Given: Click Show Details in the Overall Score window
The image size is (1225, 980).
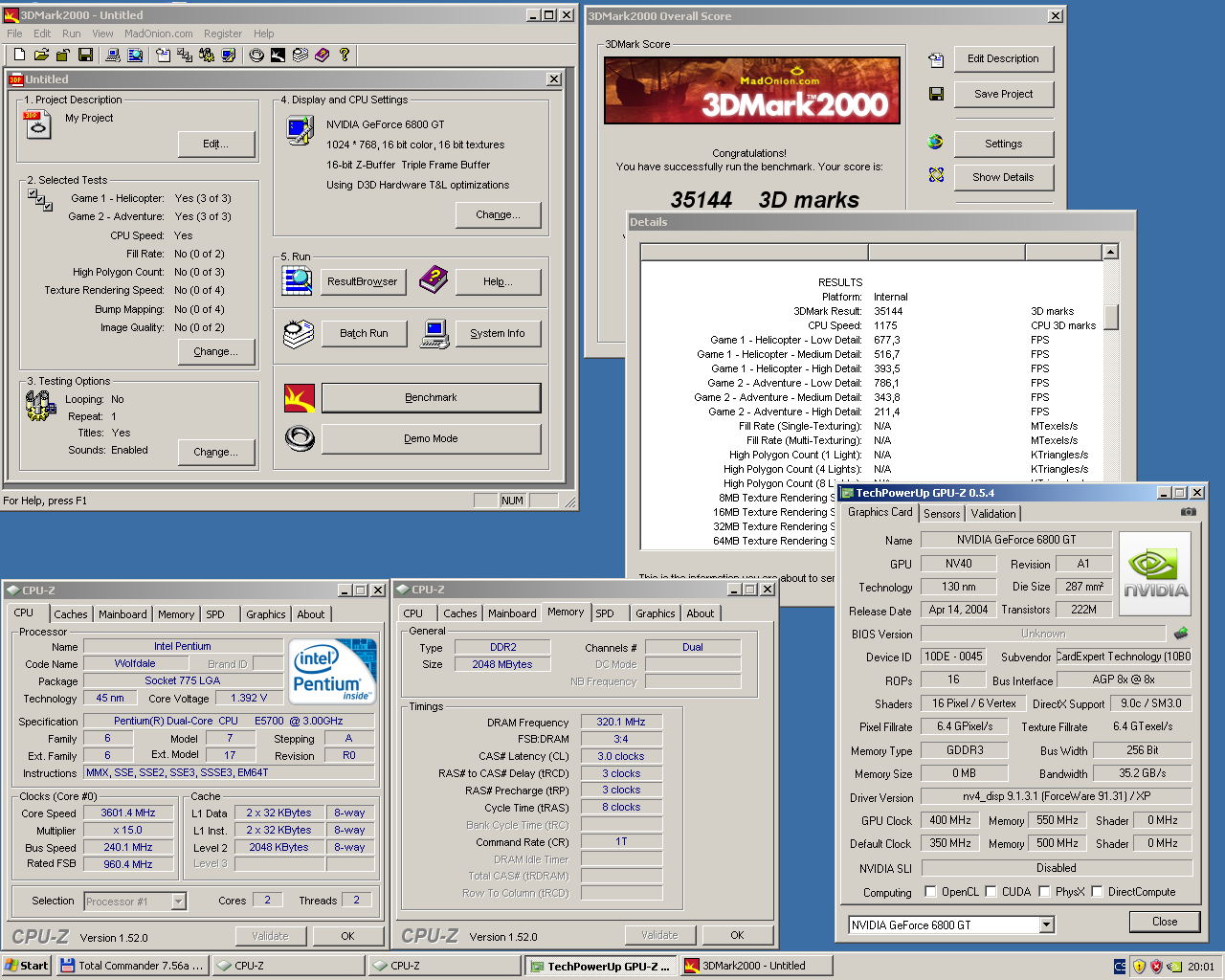Looking at the screenshot, I should tap(1003, 177).
